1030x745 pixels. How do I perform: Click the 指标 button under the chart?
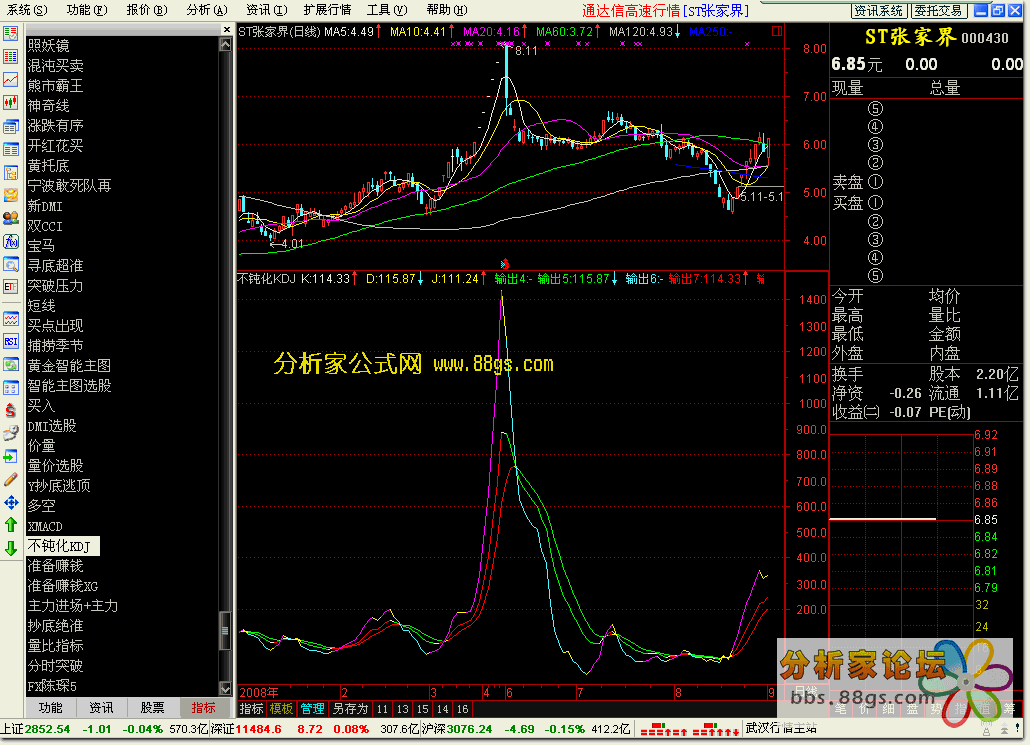click(251, 709)
